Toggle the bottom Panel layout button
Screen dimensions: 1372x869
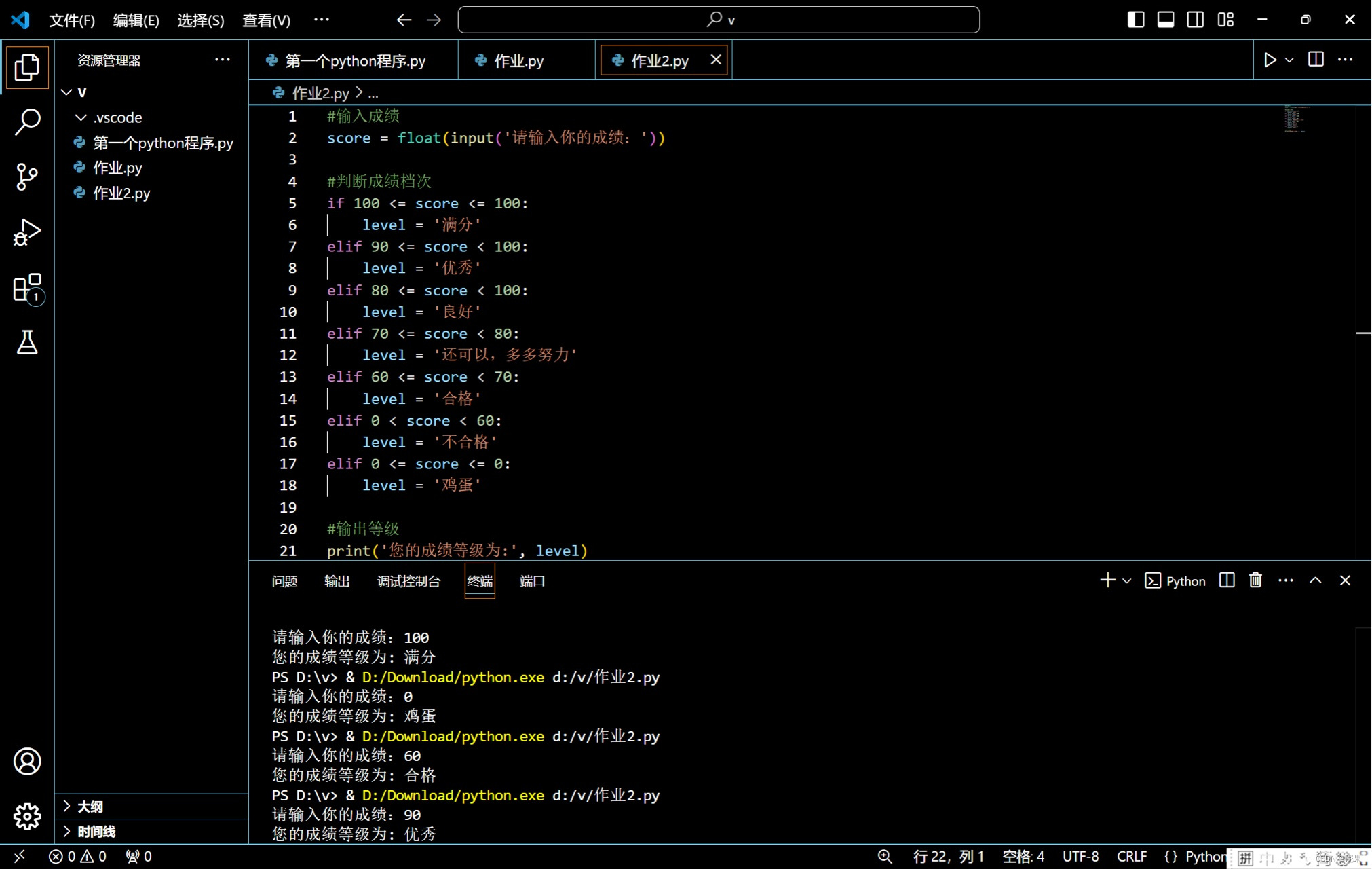click(x=1166, y=20)
